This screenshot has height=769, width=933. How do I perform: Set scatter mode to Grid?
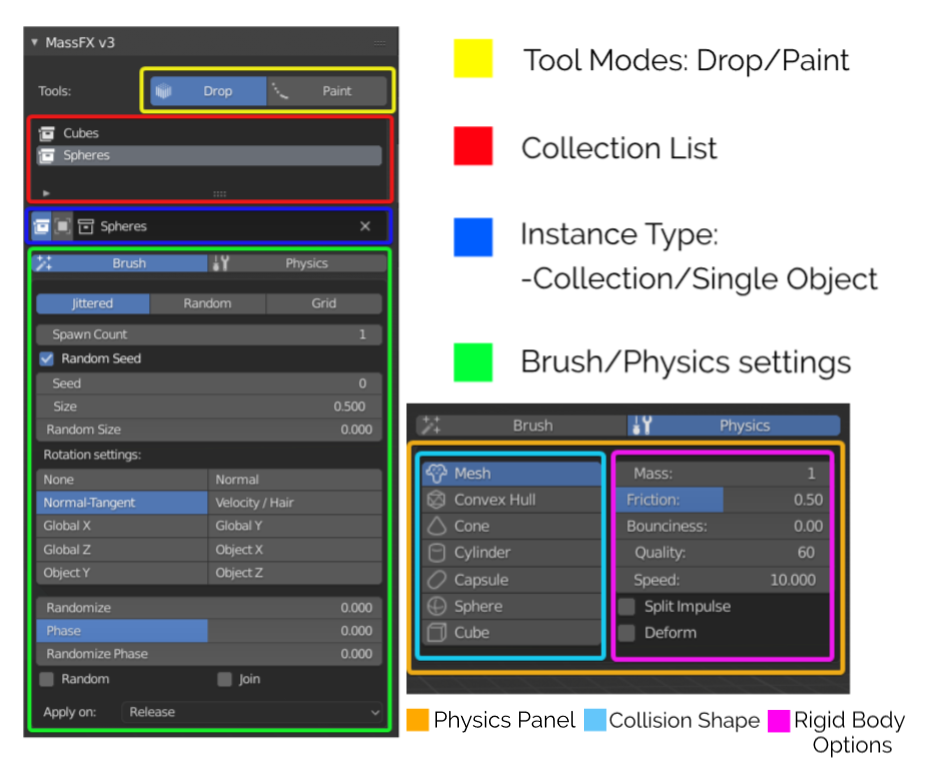click(323, 303)
